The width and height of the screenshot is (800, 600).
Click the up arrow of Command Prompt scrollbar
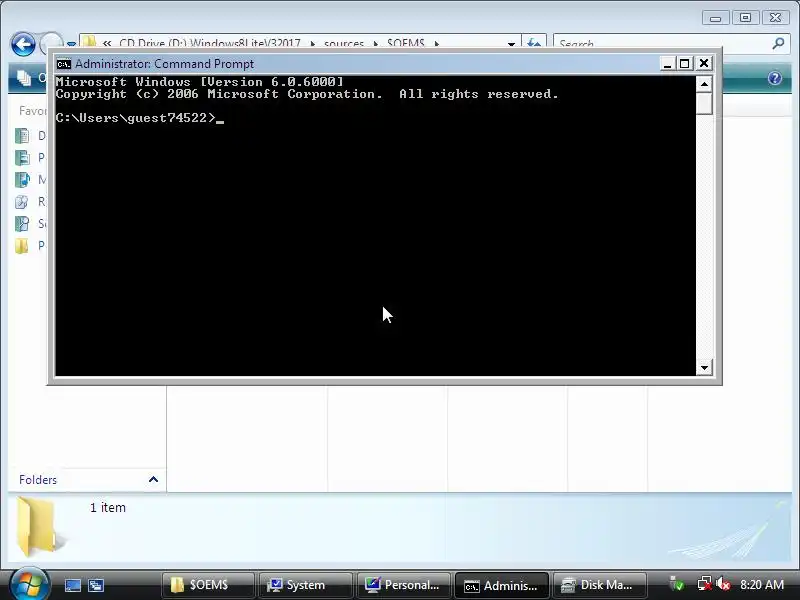pyautogui.click(x=705, y=84)
